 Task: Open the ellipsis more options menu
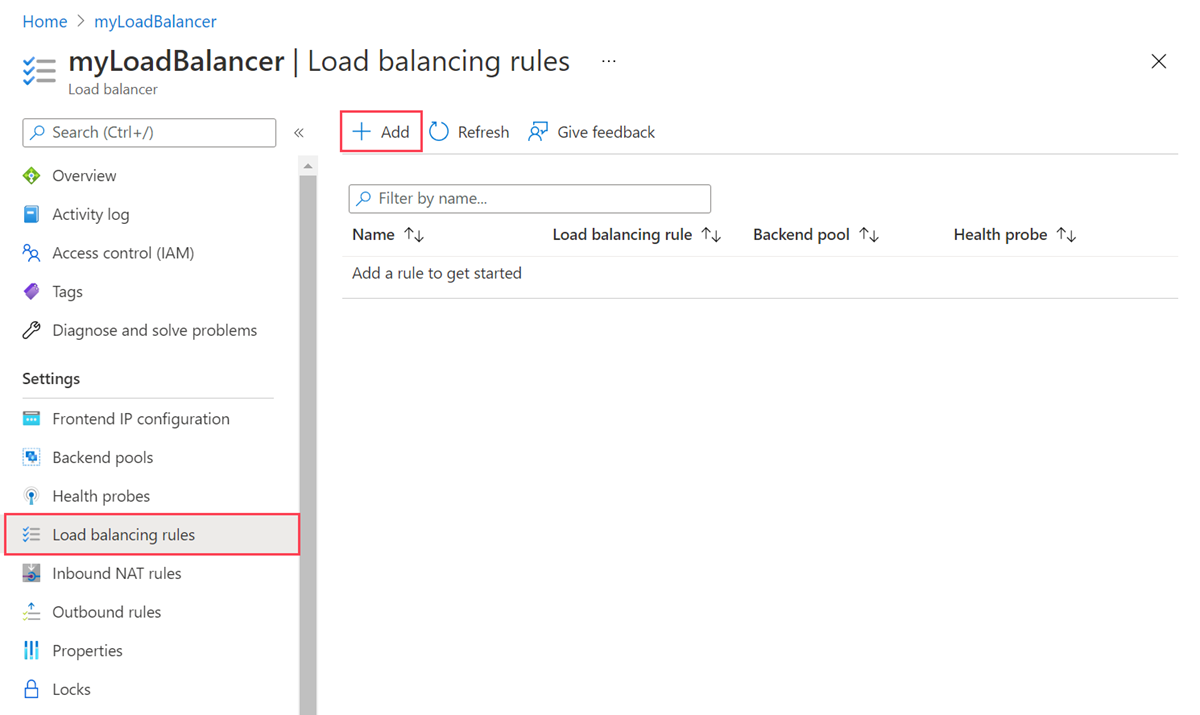[608, 61]
